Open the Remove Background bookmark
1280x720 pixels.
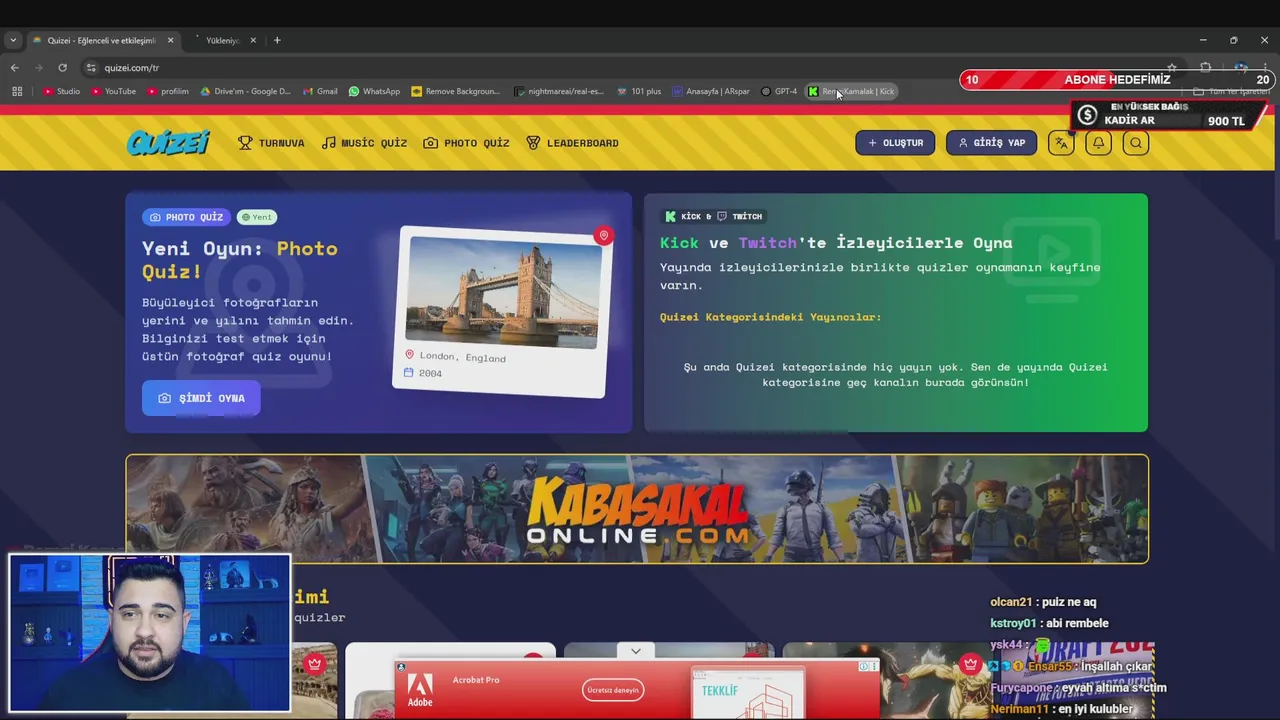455,91
